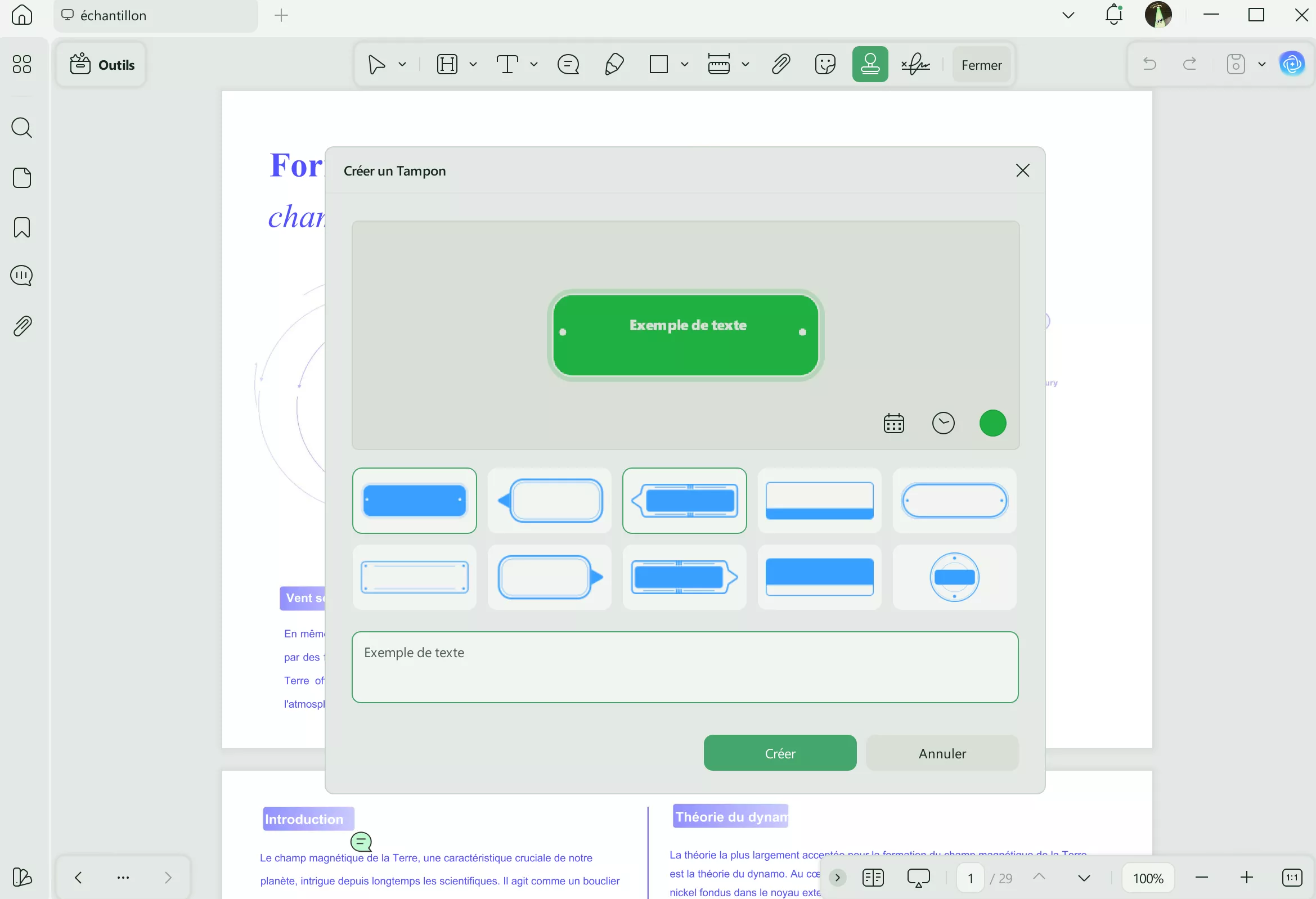Toggle time insertion with clock icon

942,423
